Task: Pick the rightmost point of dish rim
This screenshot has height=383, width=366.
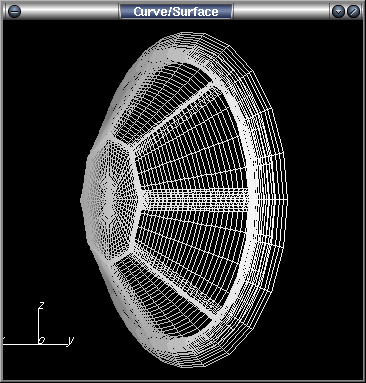Action: click(286, 199)
